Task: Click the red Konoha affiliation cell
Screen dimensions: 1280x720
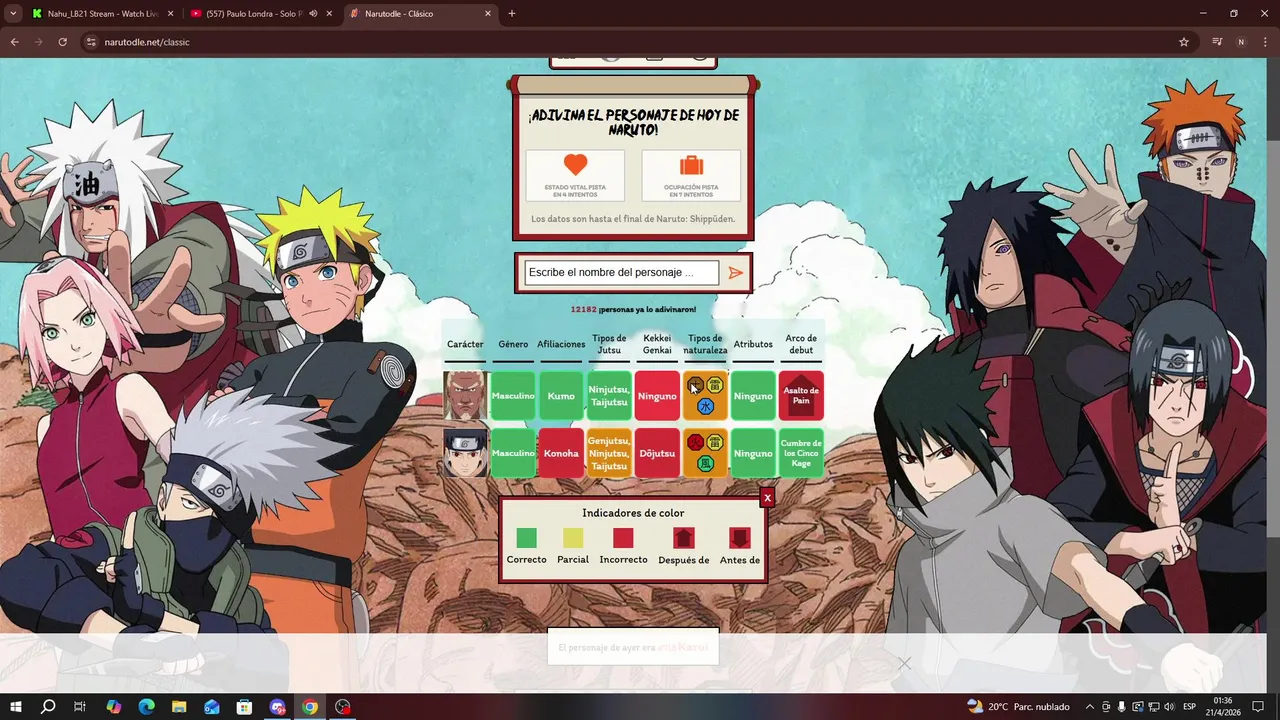Action: 561,453
